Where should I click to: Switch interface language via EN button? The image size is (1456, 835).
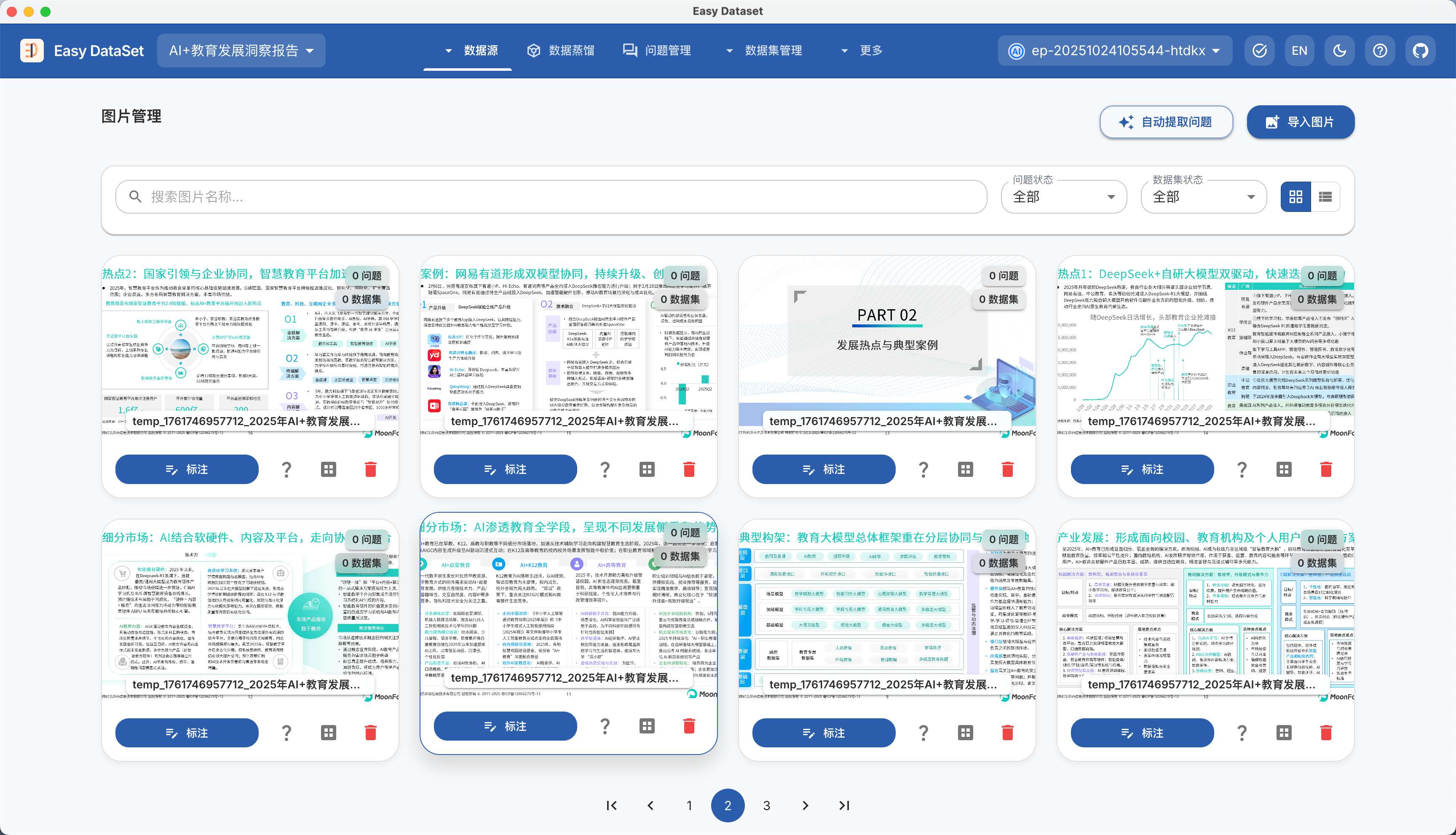[1299, 51]
